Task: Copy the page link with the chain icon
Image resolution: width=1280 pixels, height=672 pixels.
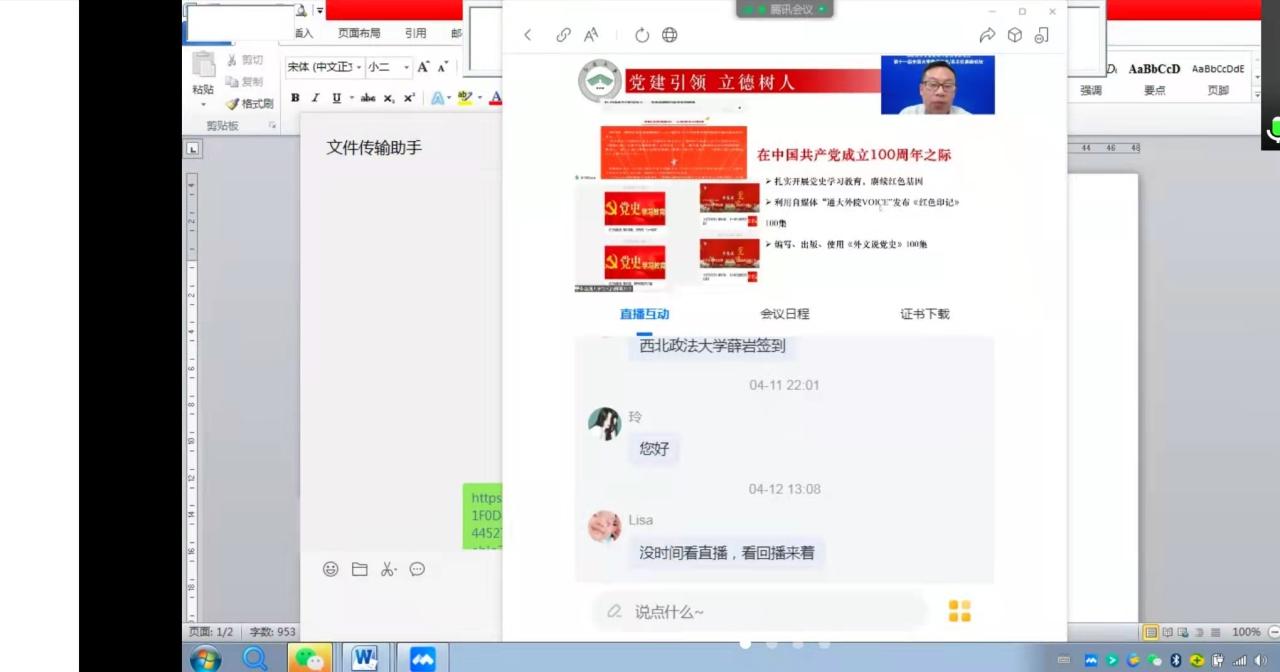Action: coord(563,35)
